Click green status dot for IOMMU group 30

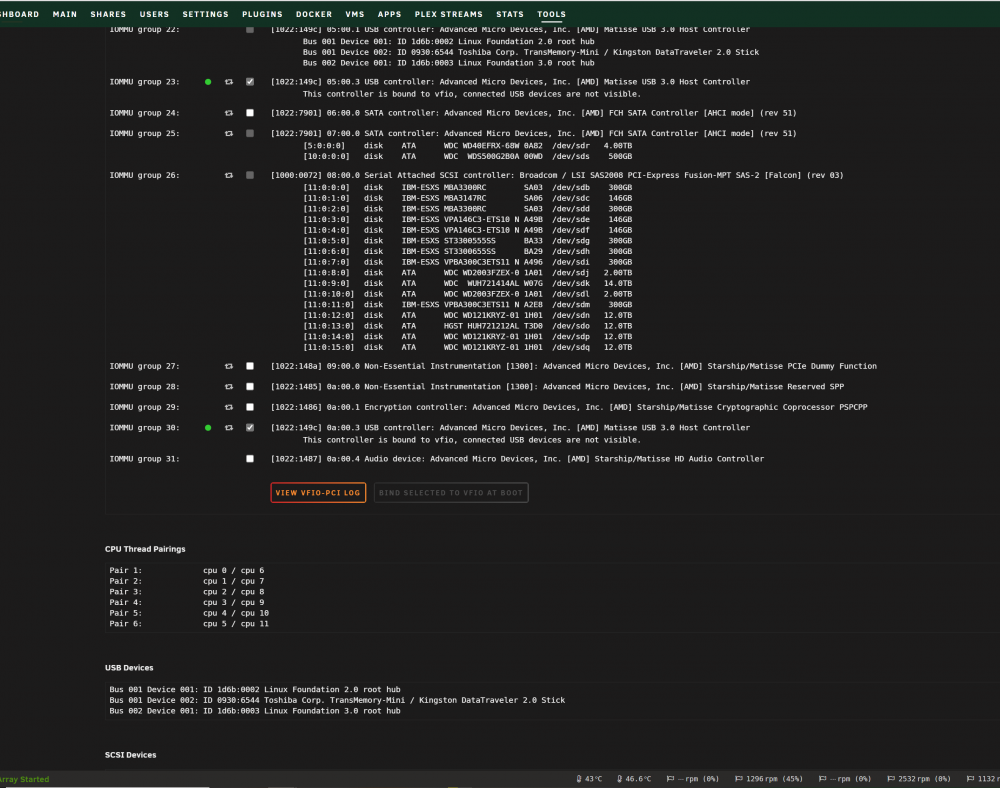(x=208, y=428)
